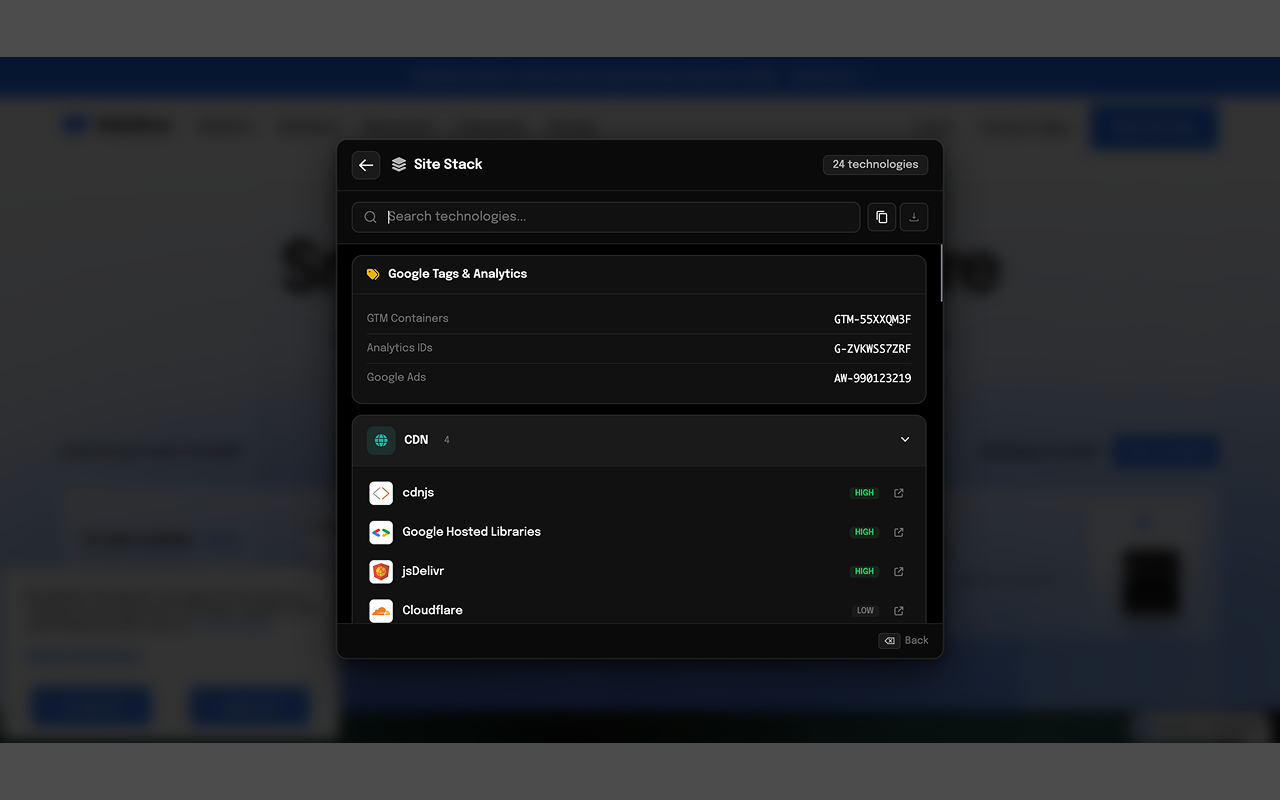
Task: Open cdnjs external link
Action: [899, 493]
